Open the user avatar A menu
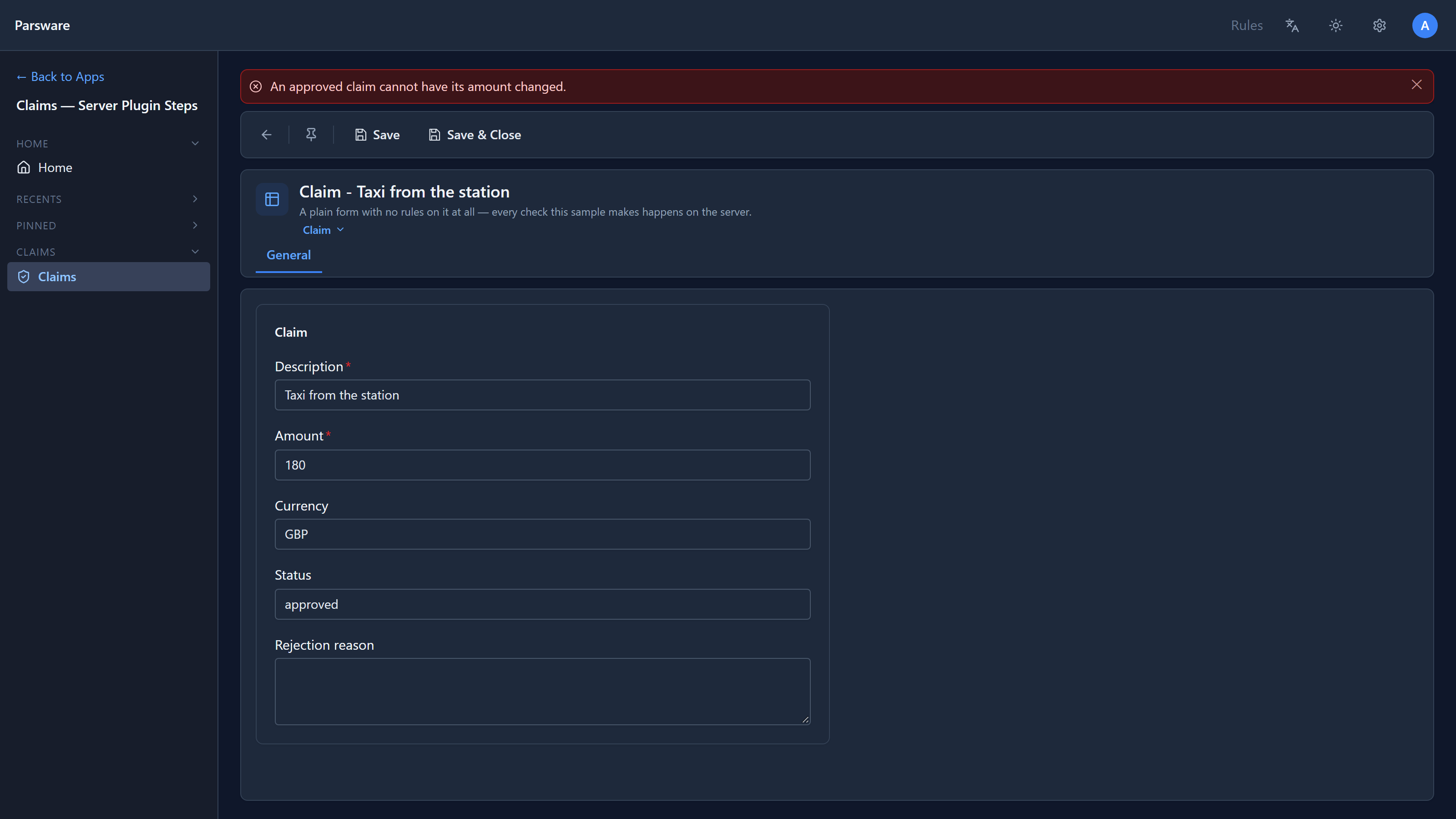This screenshot has height=819, width=1456. (1424, 25)
